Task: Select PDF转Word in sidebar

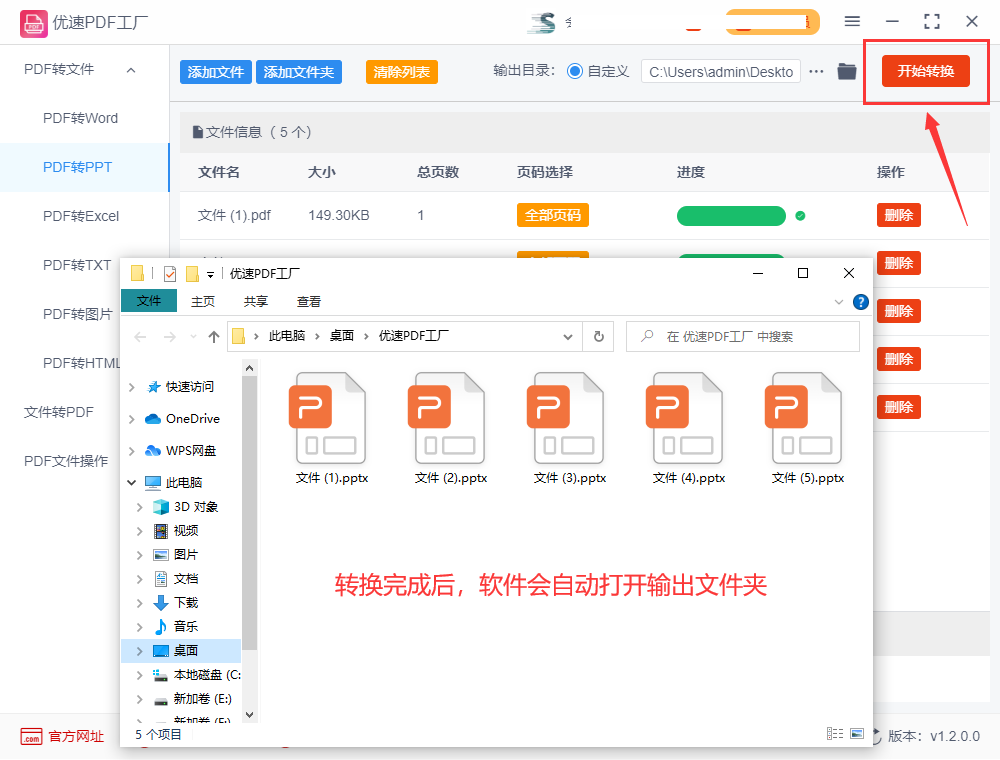Action: coord(80,119)
